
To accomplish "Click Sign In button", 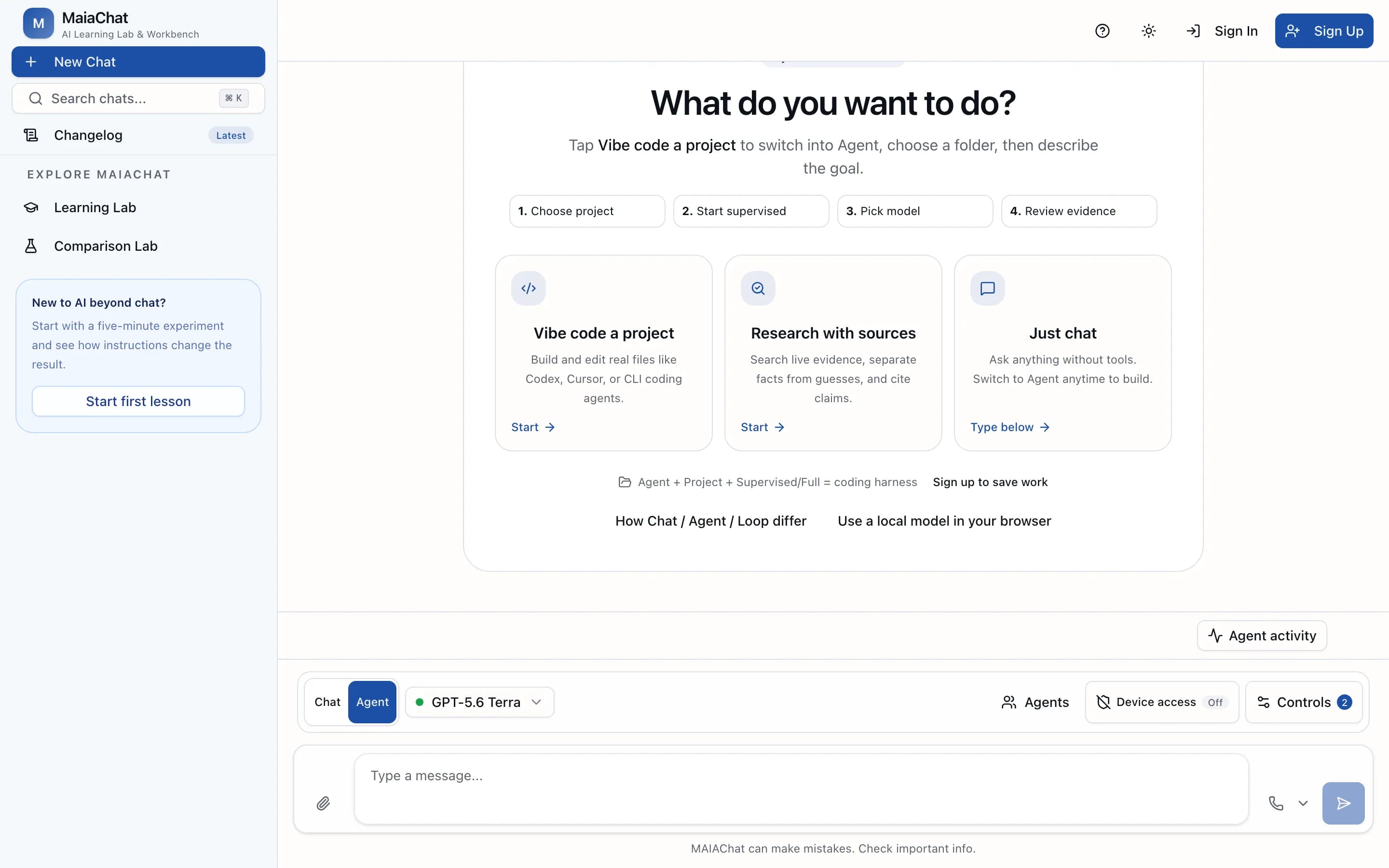I will (1221, 31).
